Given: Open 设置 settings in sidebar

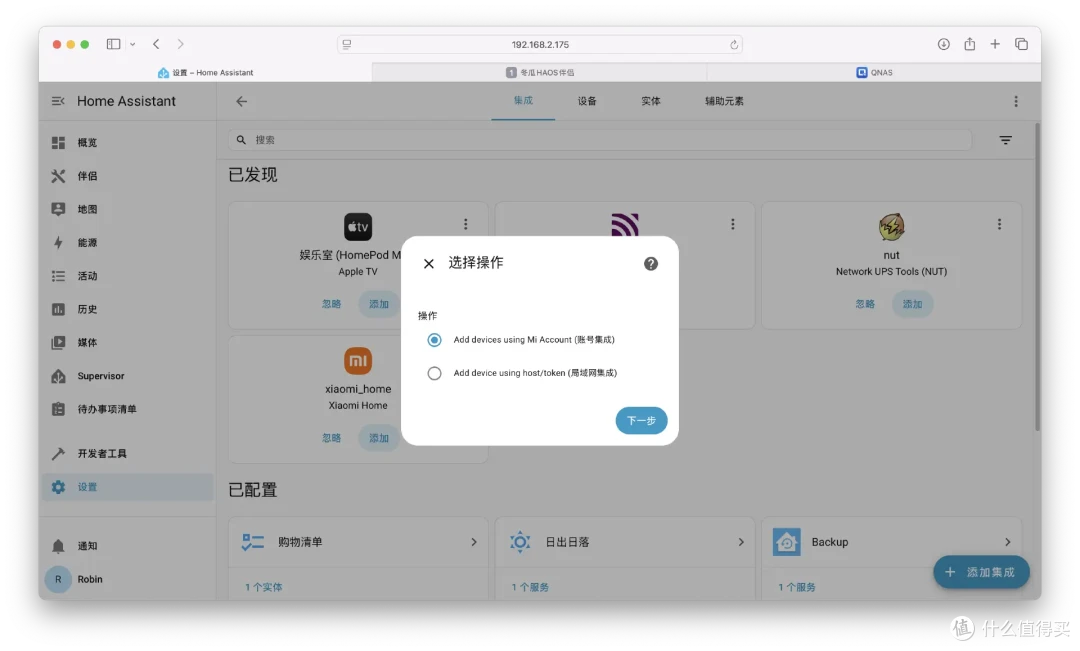Looking at the screenshot, I should [127, 487].
